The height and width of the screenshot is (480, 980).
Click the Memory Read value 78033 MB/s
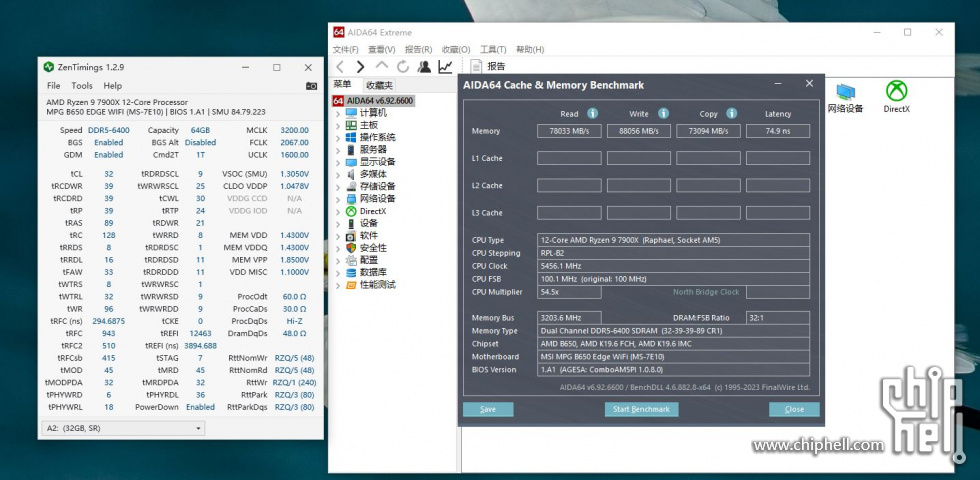click(x=569, y=131)
